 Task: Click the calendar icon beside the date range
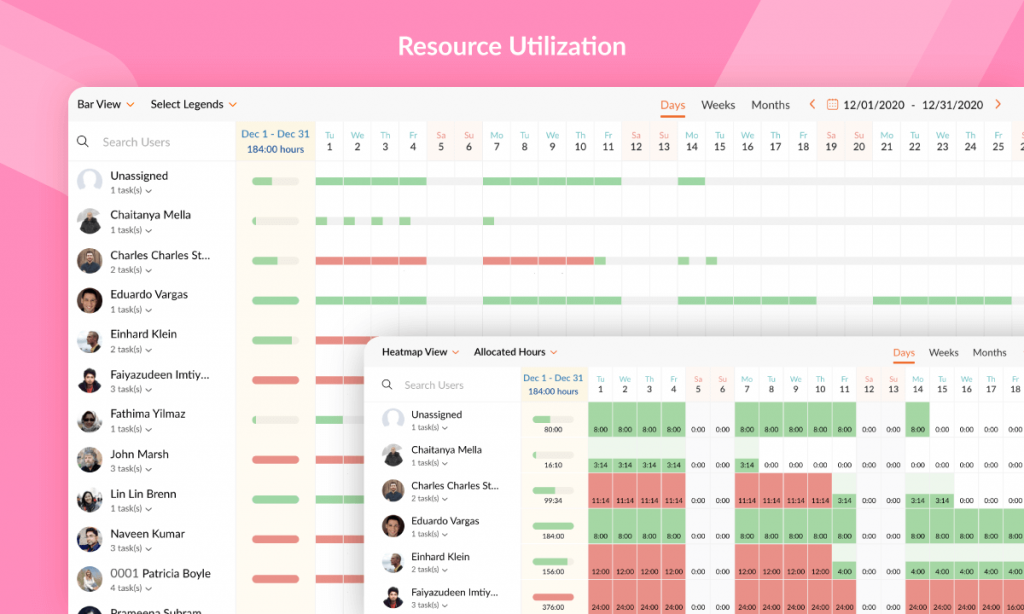pyautogui.click(x=833, y=104)
